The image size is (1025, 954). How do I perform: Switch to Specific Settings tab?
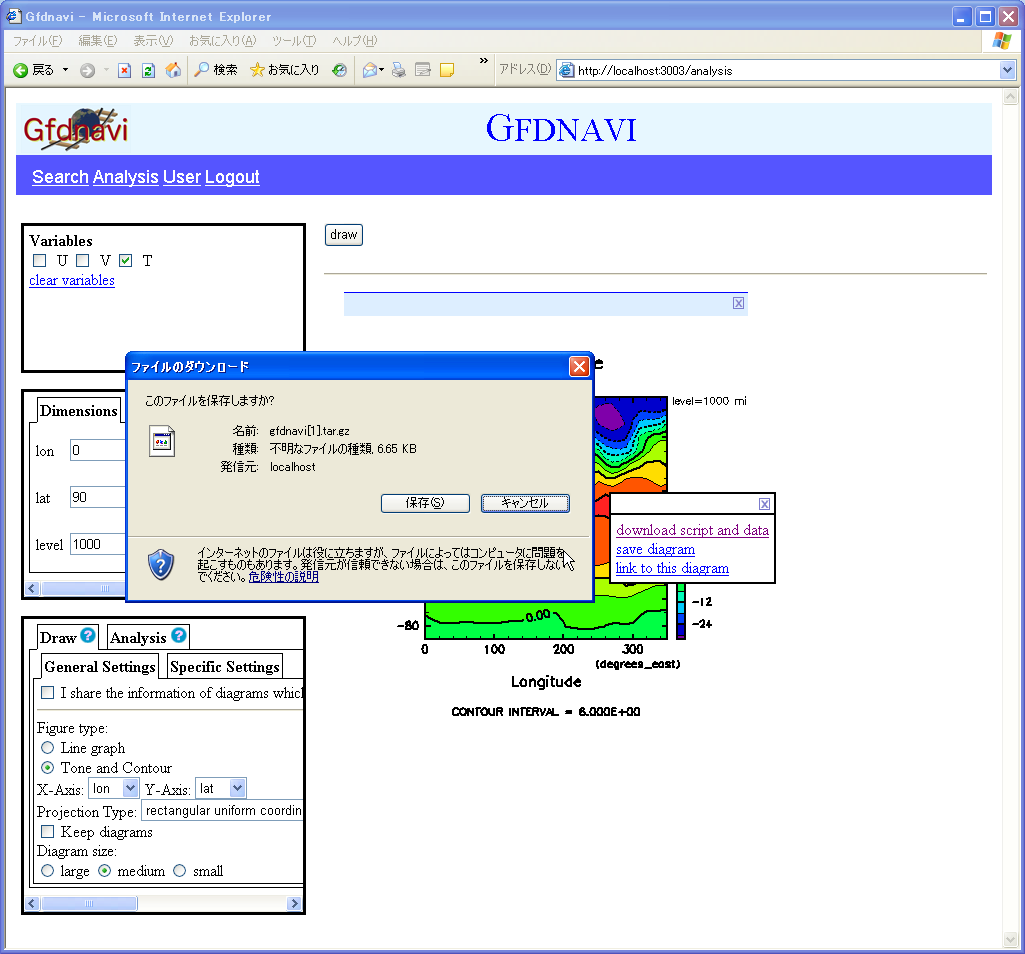click(x=225, y=666)
